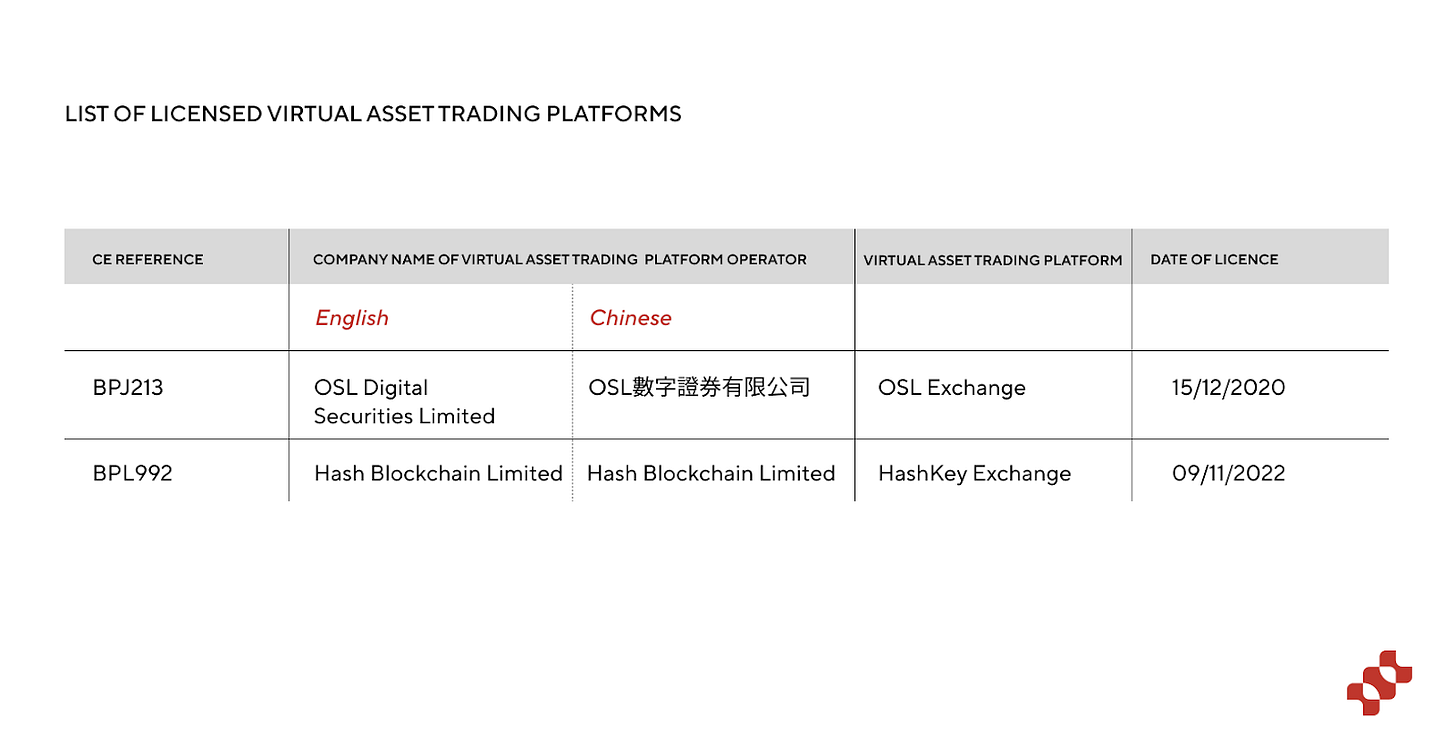Click the empty cell below Date of Licence header
Screen dimensions: 1456x746
[x=1260, y=318]
